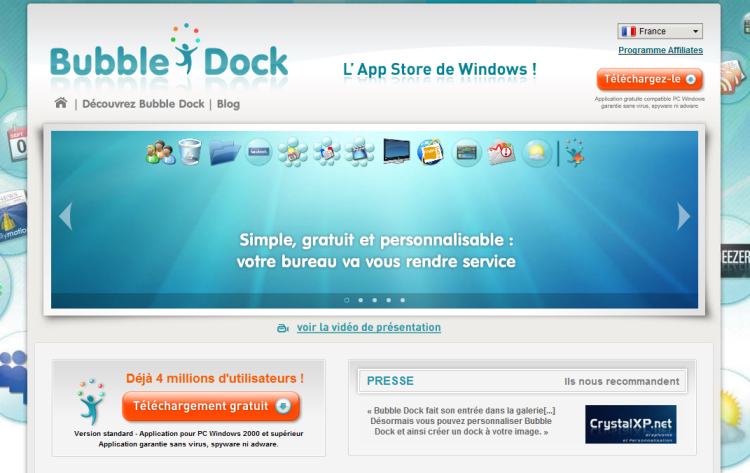Go to previous slide with left arrow

coord(66,216)
